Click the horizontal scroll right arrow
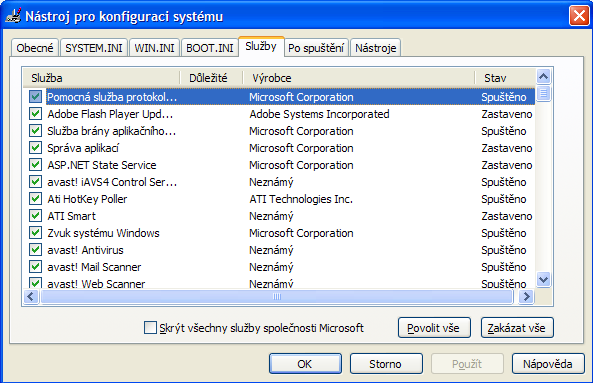 tap(526, 296)
